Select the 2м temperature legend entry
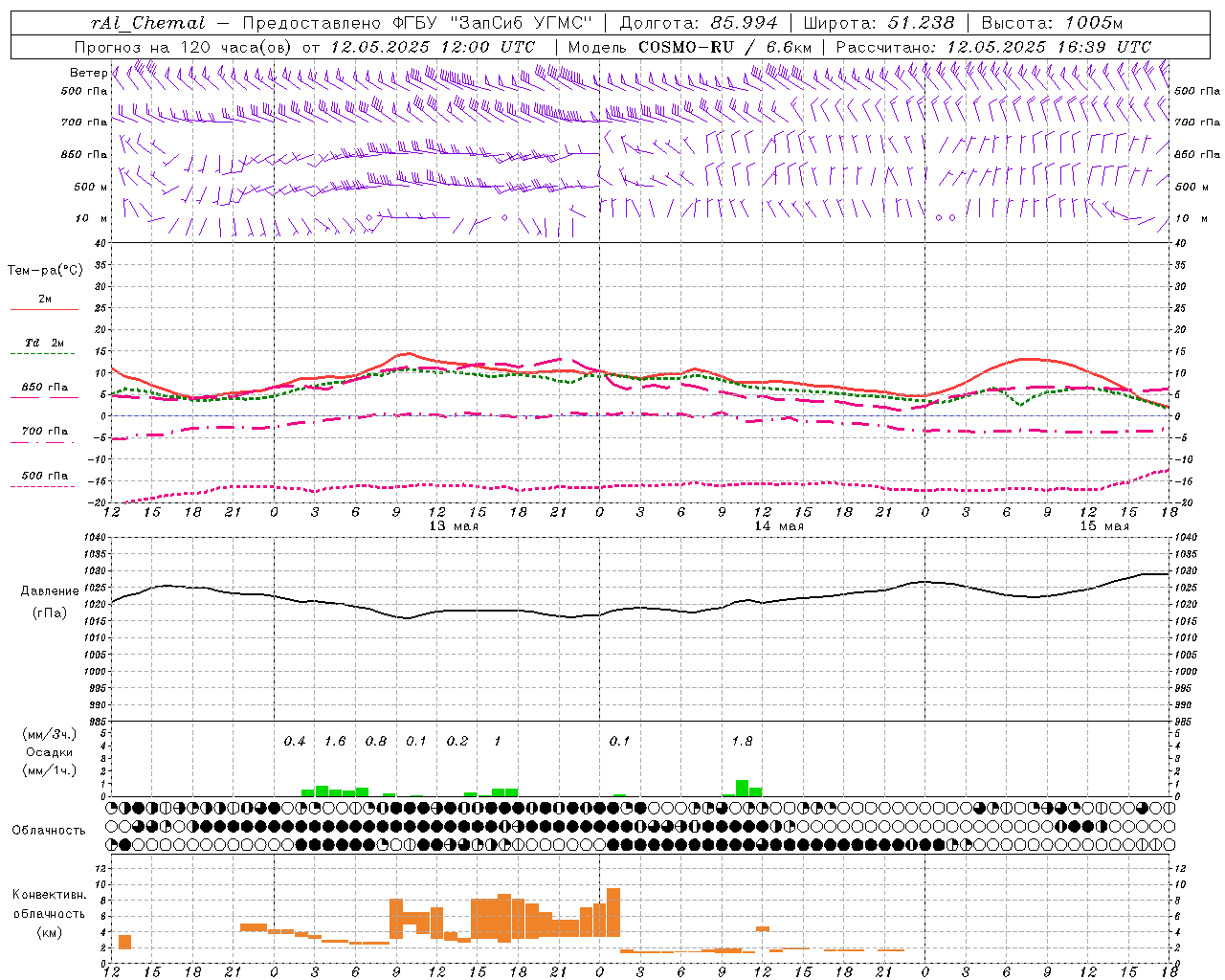The height and width of the screenshot is (980, 1225). (45, 300)
